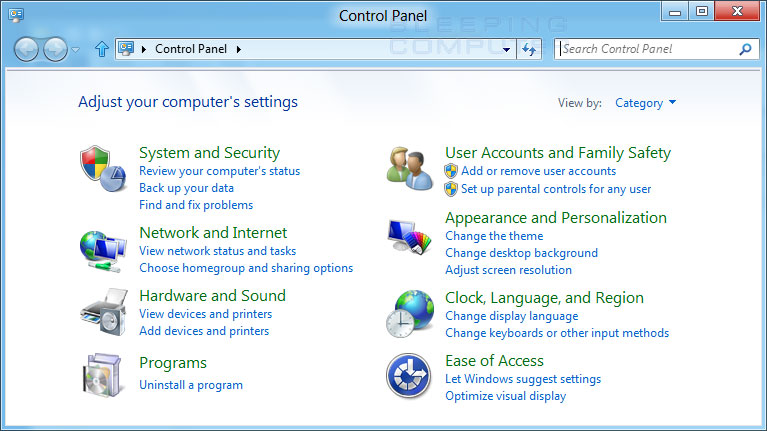Open the Appearance and Personalization monitor icon

click(409, 237)
